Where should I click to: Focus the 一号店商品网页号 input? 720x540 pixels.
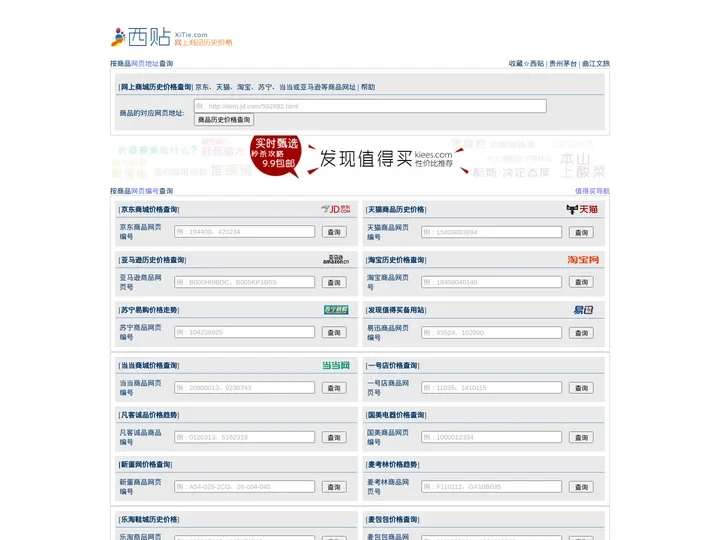491,388
